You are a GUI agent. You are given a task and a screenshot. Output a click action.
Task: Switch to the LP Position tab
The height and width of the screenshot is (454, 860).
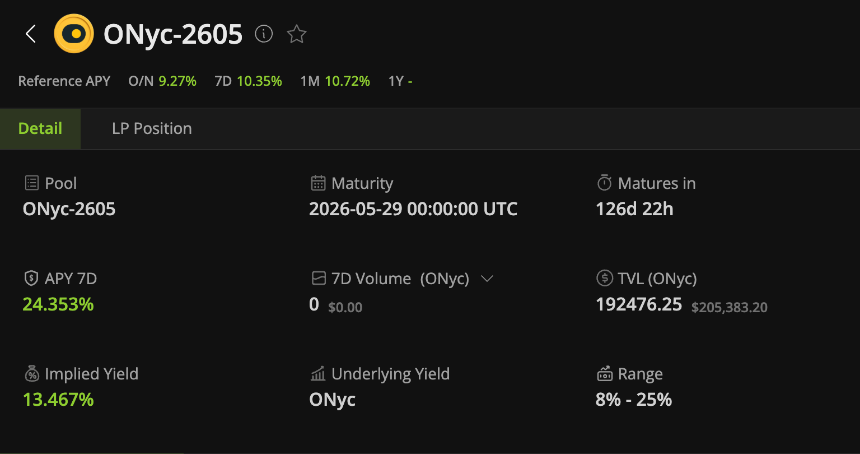coord(152,128)
